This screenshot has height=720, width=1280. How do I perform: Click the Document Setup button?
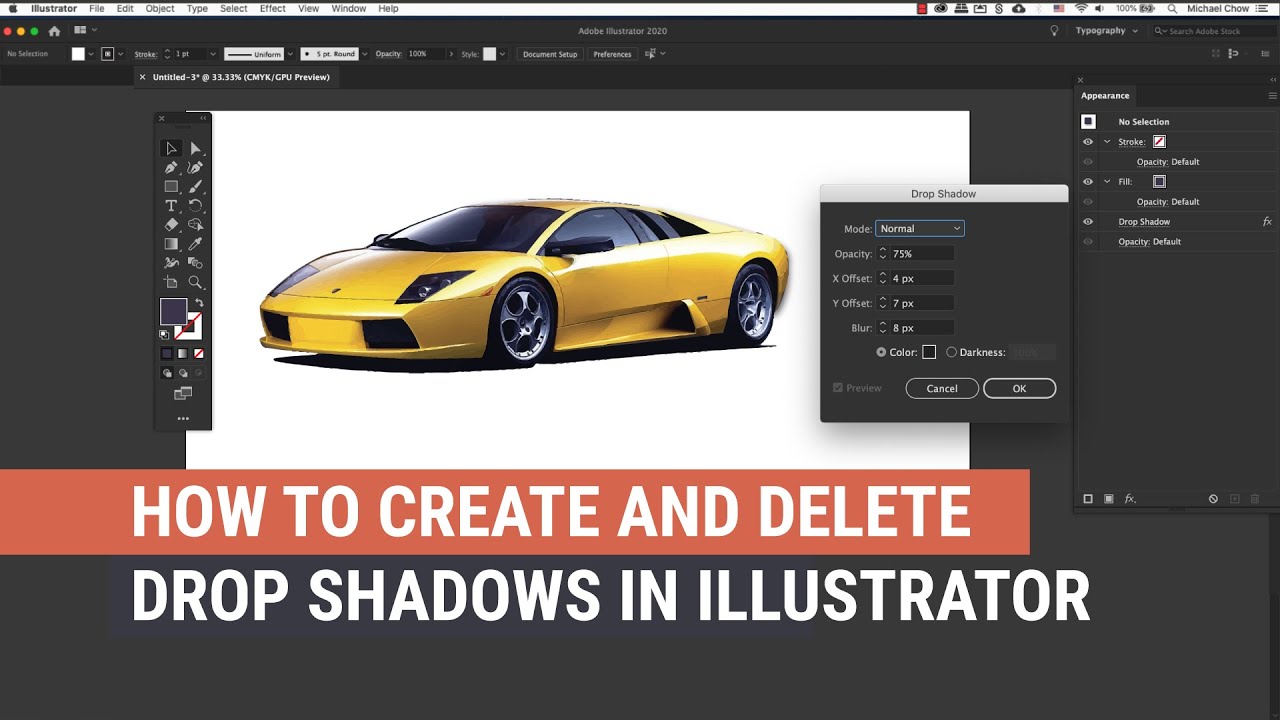[550, 54]
